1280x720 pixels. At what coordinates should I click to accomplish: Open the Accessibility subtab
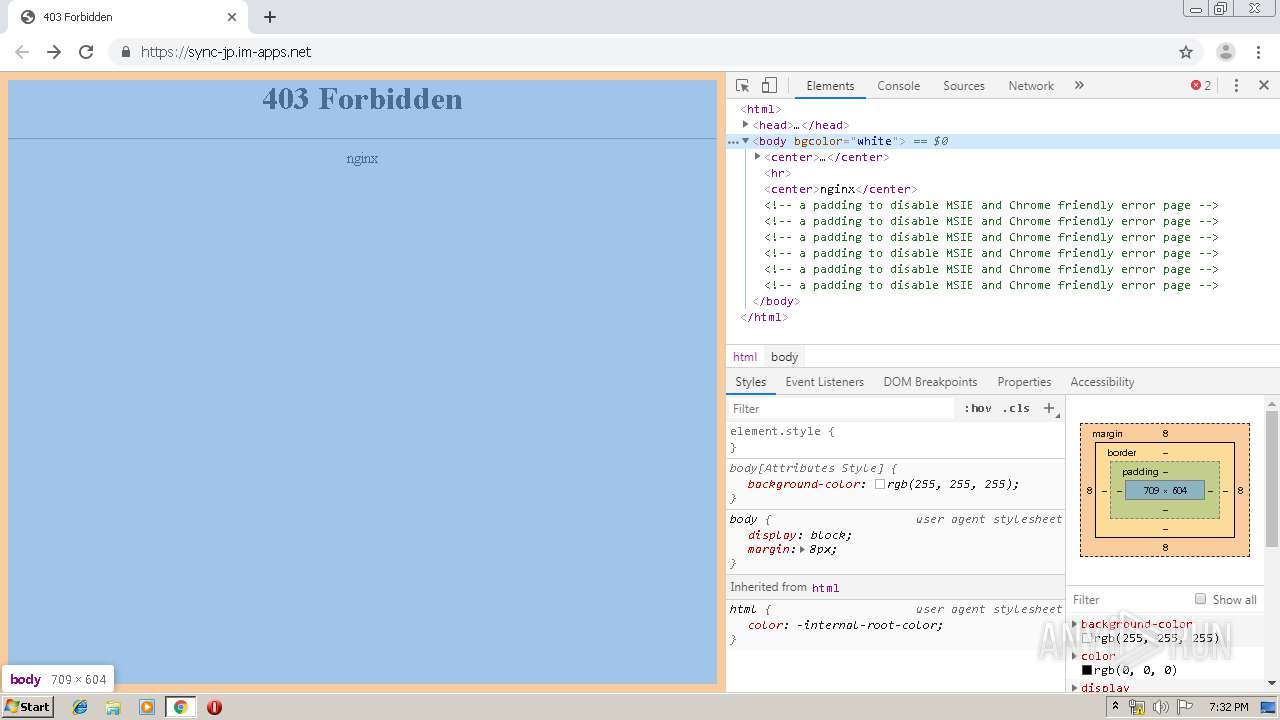pyautogui.click(x=1102, y=382)
